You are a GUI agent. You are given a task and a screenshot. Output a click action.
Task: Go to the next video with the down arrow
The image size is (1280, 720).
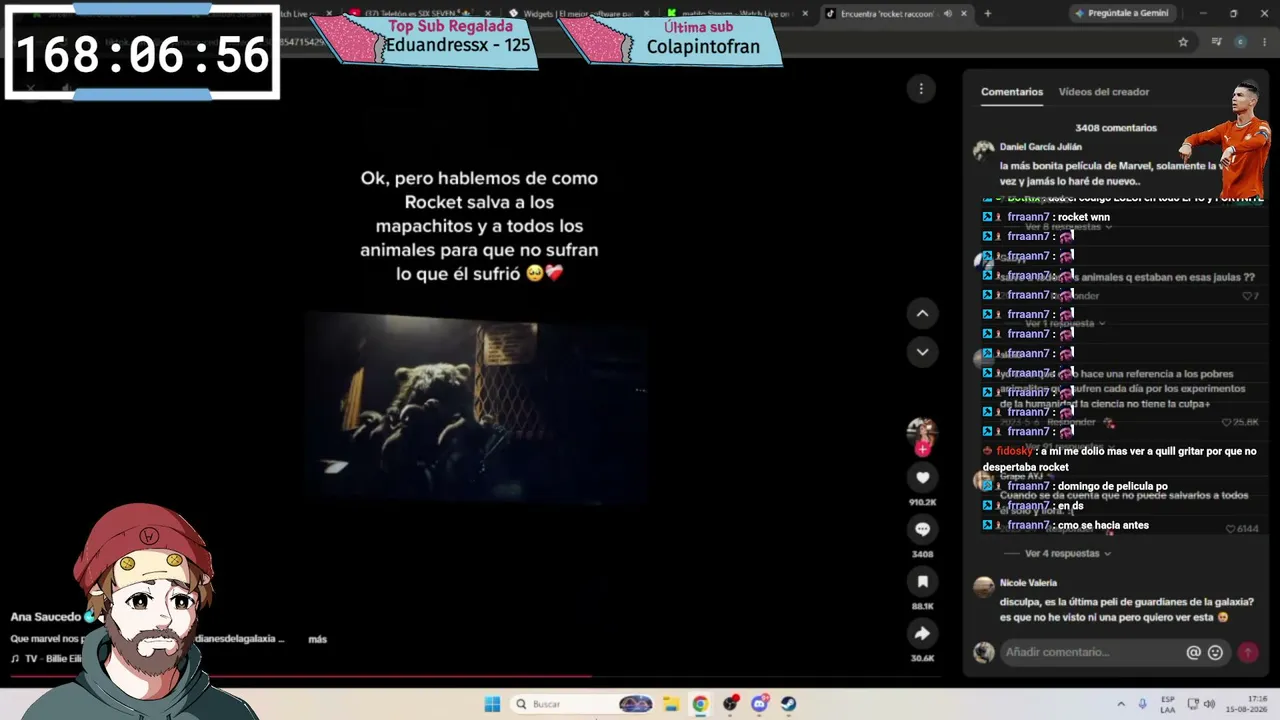coord(922,352)
